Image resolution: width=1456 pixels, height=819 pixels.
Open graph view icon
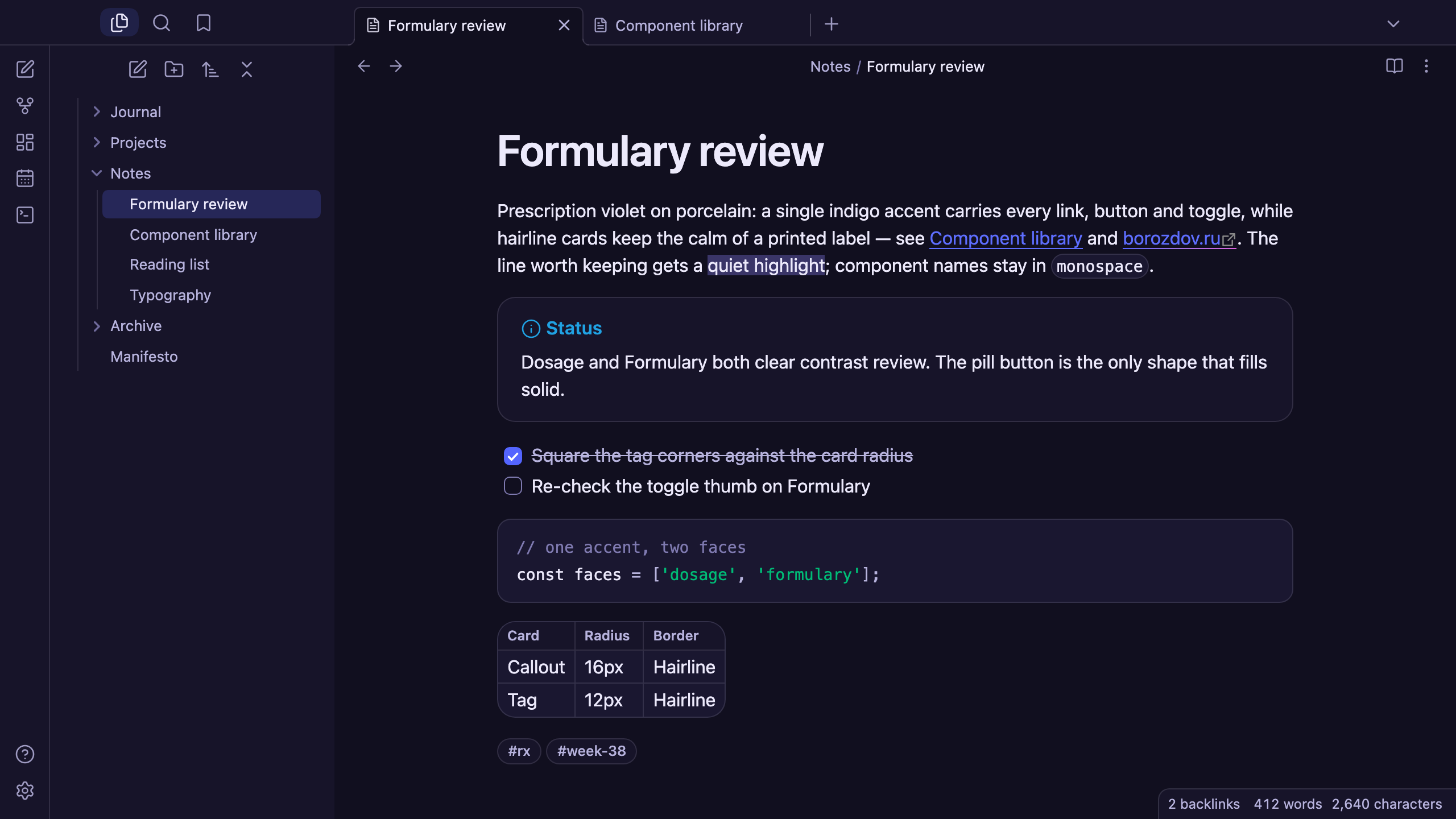click(x=25, y=106)
